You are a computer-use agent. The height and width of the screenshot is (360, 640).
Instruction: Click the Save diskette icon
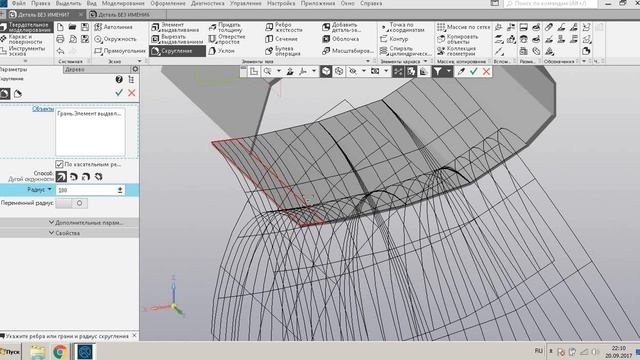click(85, 27)
